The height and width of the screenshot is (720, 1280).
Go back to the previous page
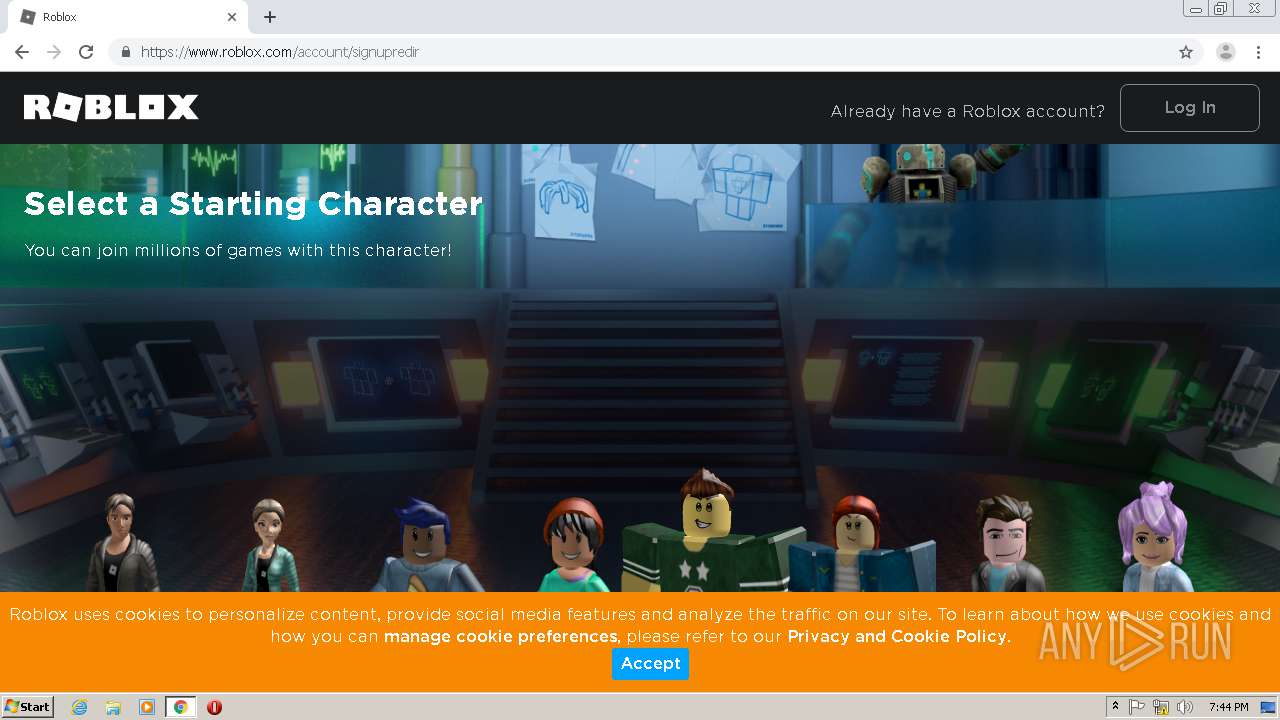point(22,52)
